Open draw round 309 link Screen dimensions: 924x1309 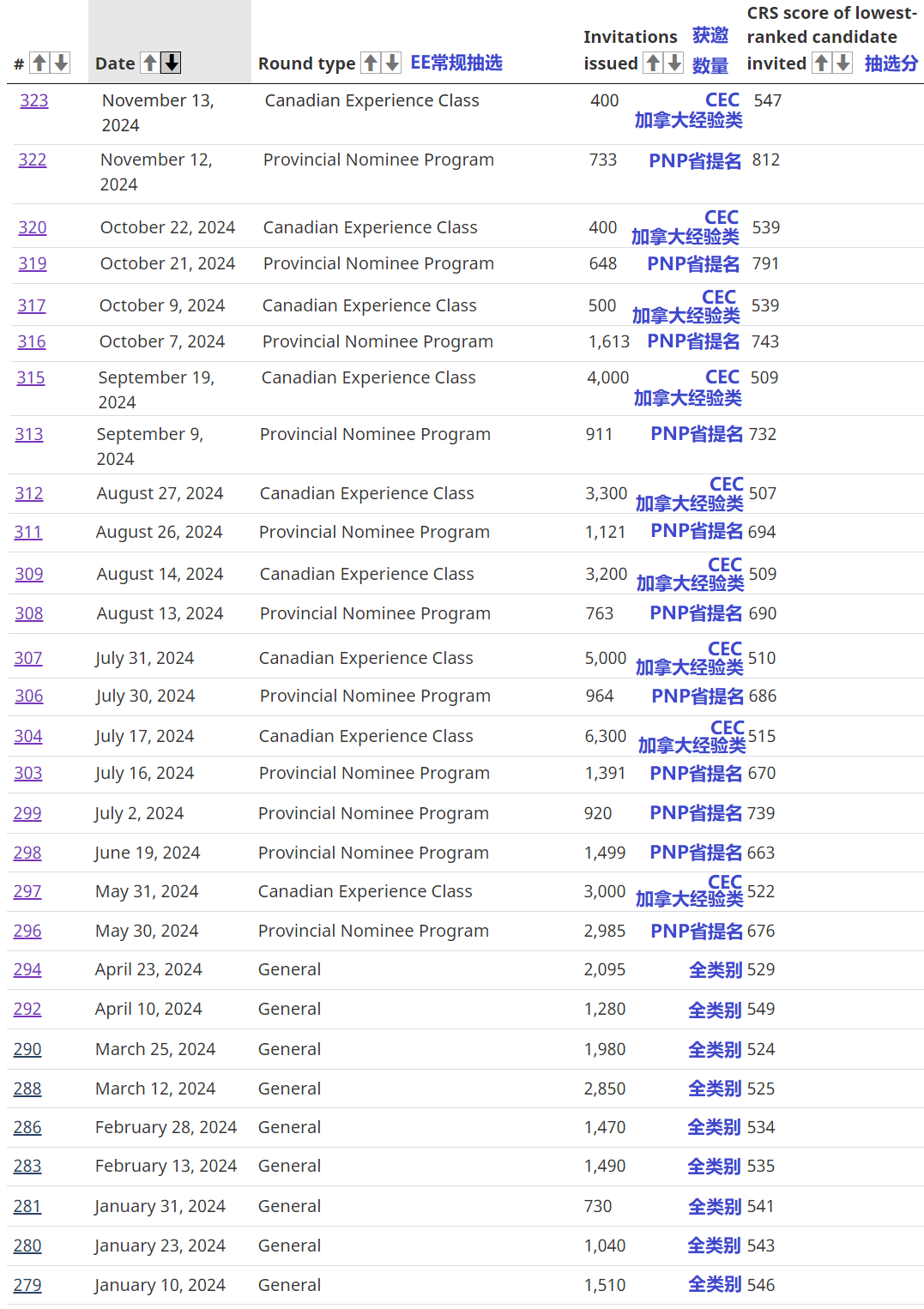point(29,574)
